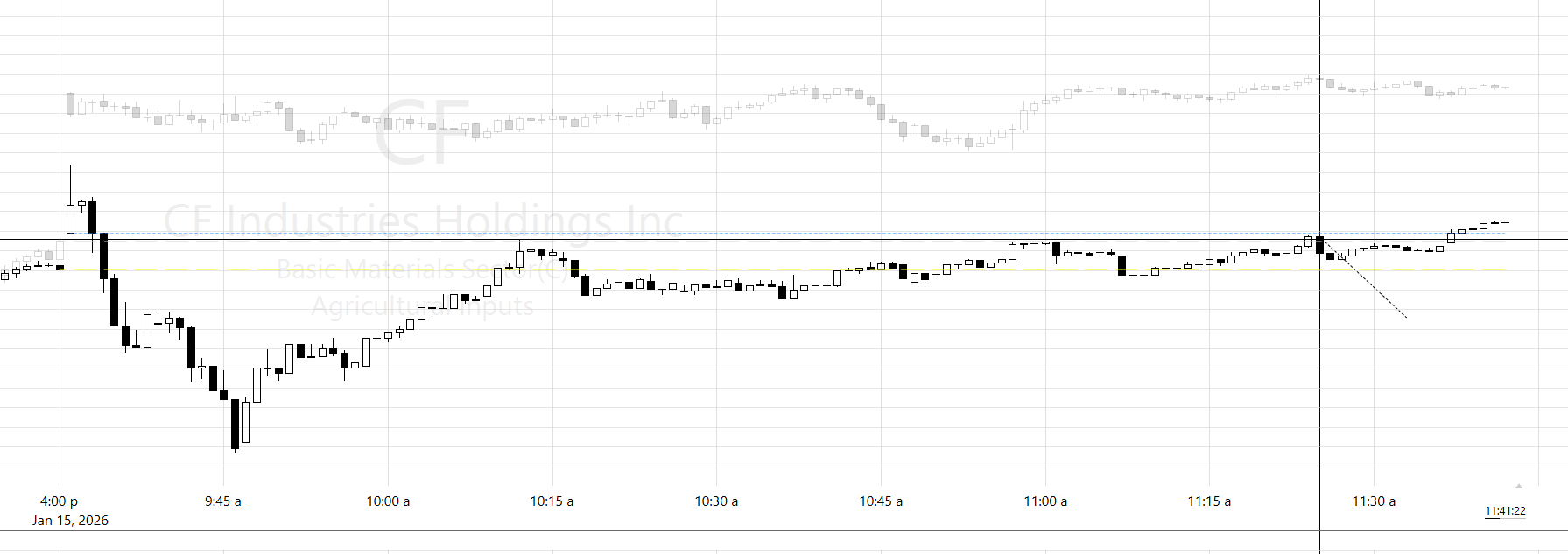Select the dashed diagonal trendline
The height and width of the screenshot is (554, 1568).
click(x=1375, y=288)
